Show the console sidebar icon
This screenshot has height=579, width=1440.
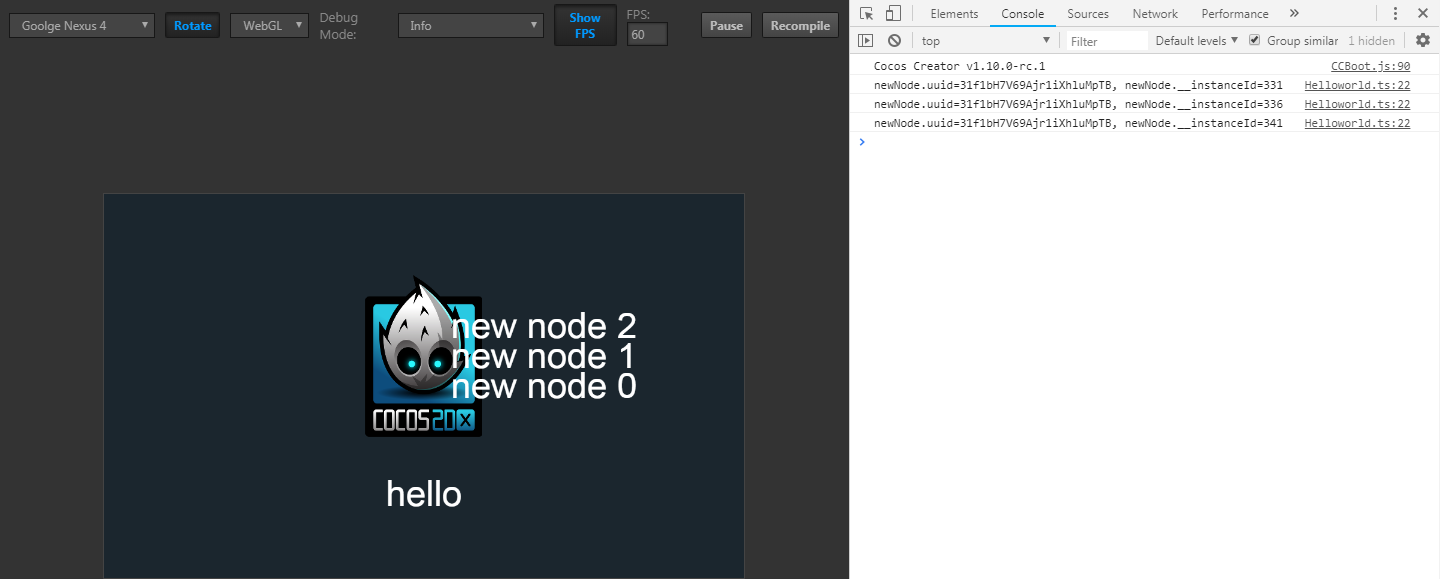pos(866,40)
